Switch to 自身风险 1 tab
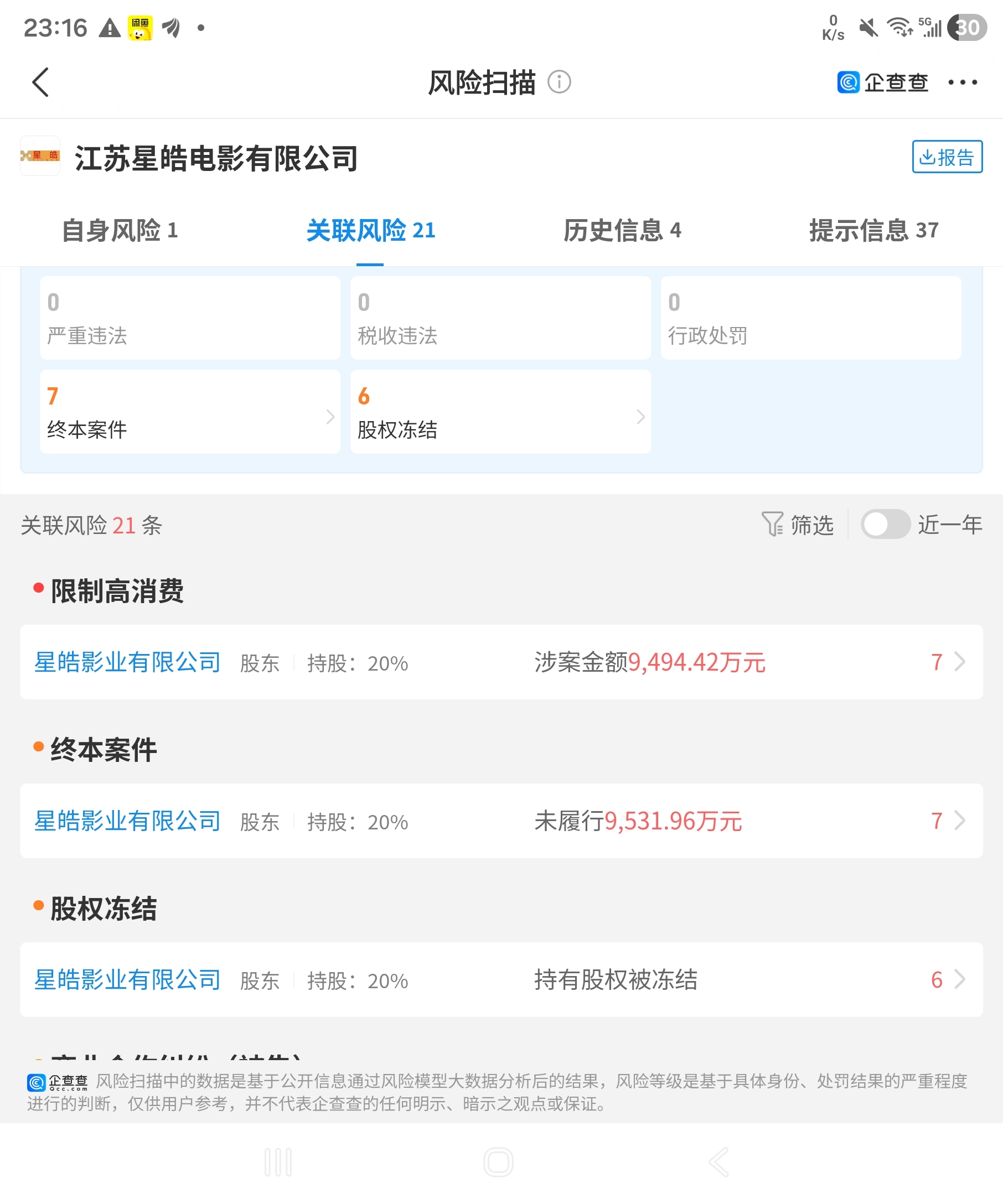 click(x=120, y=231)
